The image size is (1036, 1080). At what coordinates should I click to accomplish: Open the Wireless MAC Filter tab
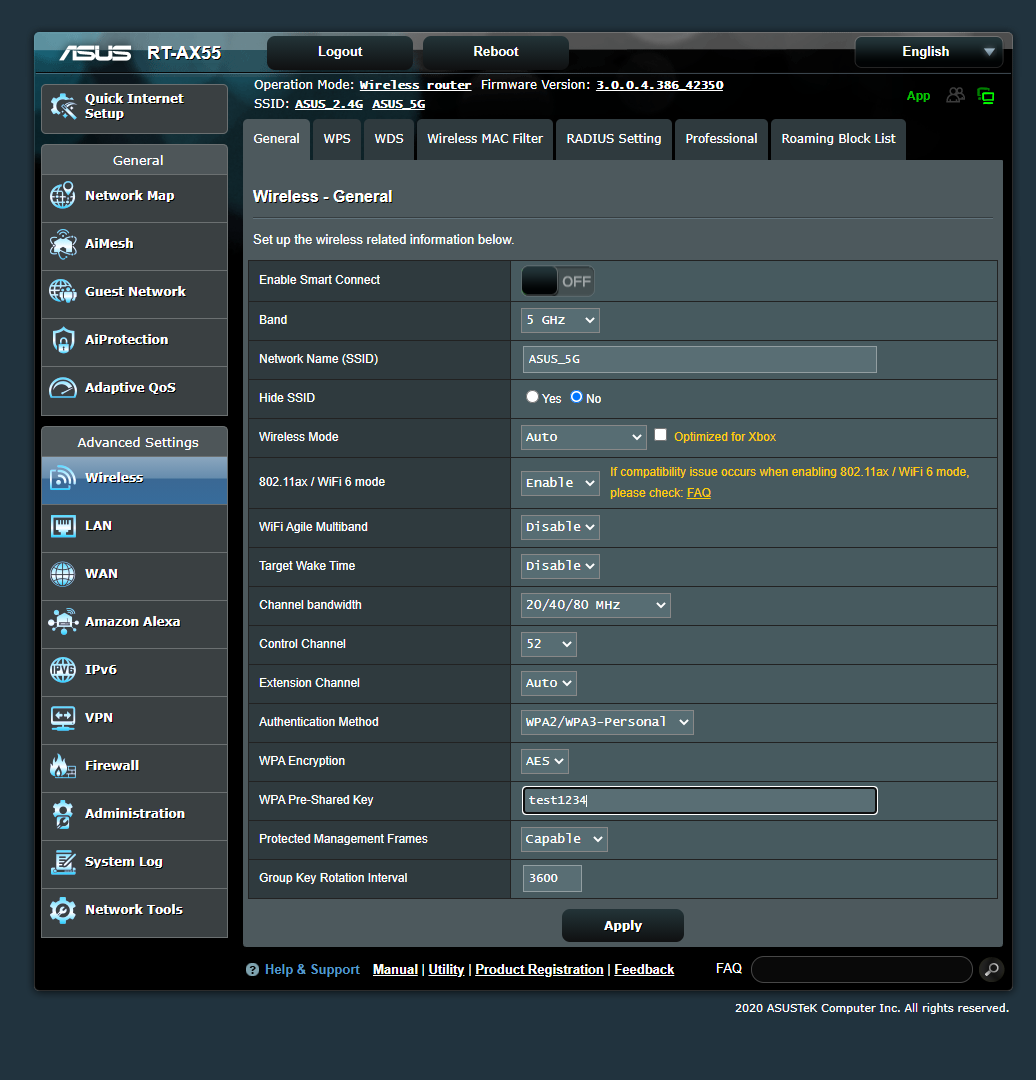[485, 139]
